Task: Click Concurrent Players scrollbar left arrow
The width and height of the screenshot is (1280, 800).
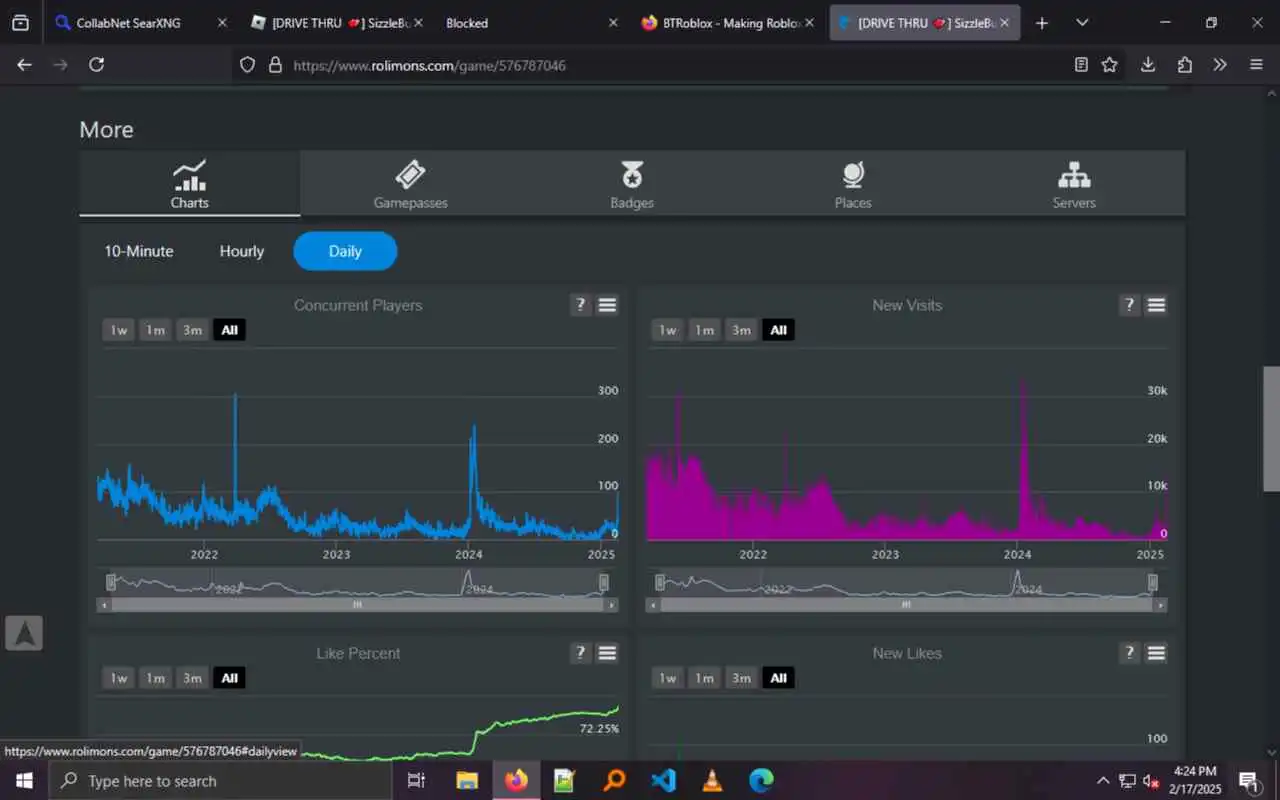Action: click(x=104, y=605)
